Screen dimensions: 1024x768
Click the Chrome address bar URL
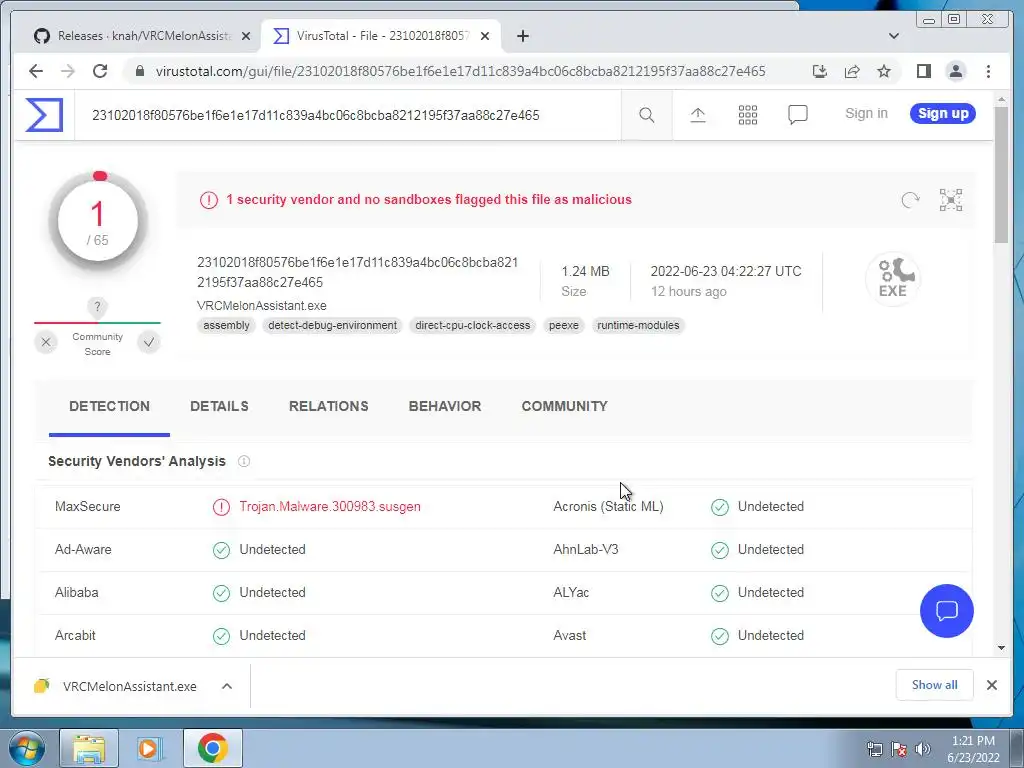(460, 71)
